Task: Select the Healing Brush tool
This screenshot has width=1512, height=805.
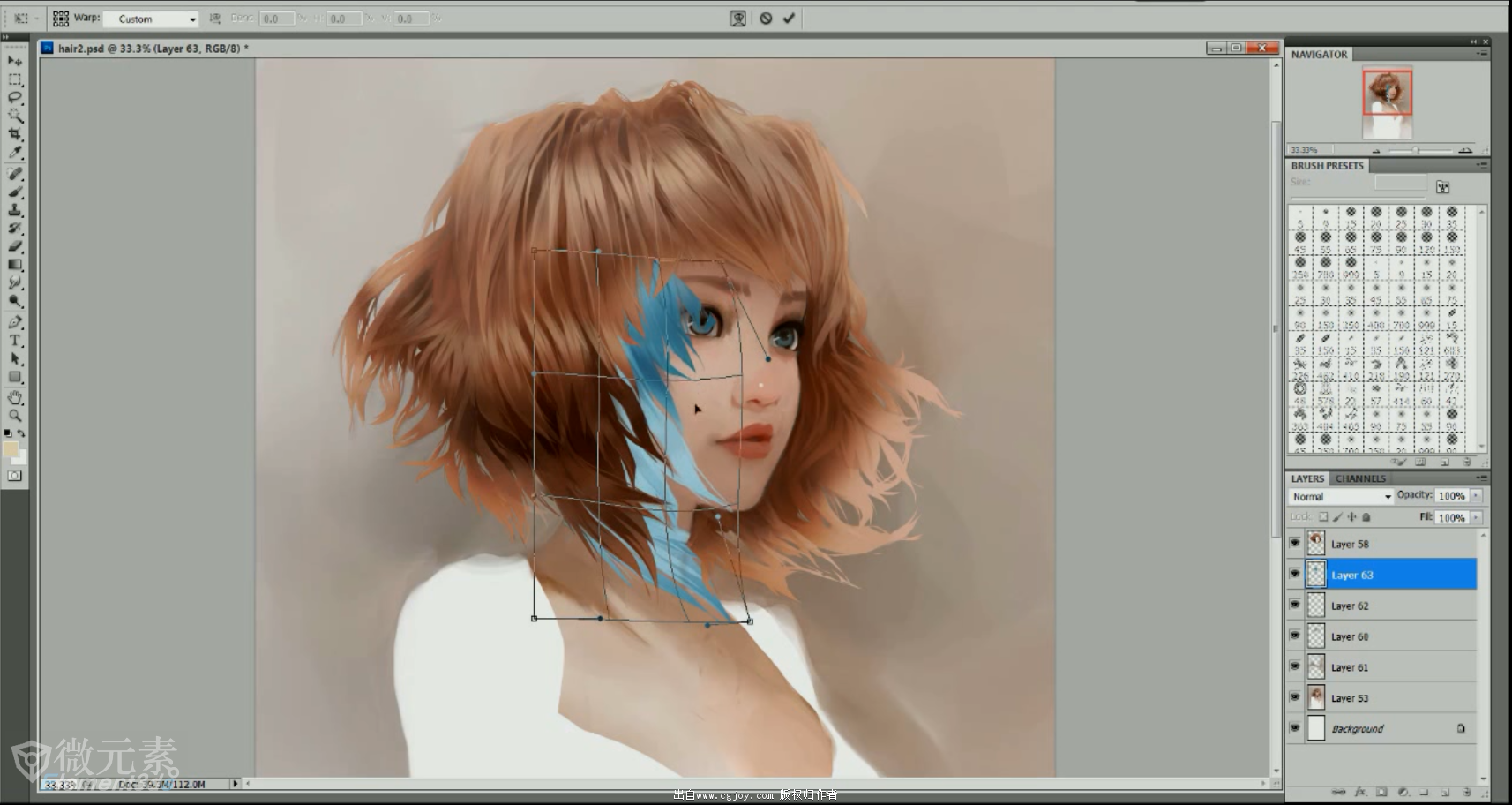Action: (x=15, y=174)
